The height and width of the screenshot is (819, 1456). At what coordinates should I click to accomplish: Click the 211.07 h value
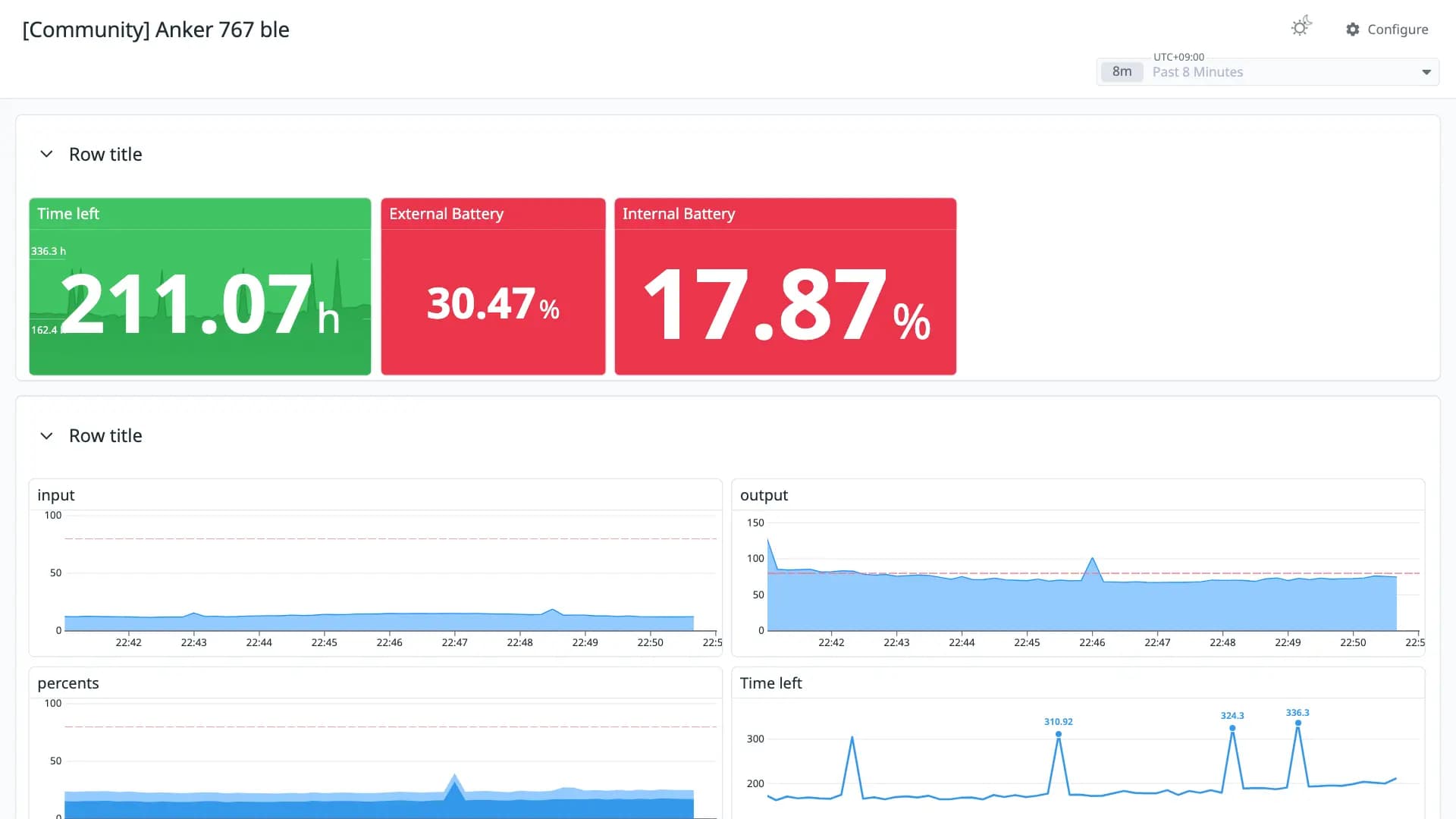[x=200, y=304]
